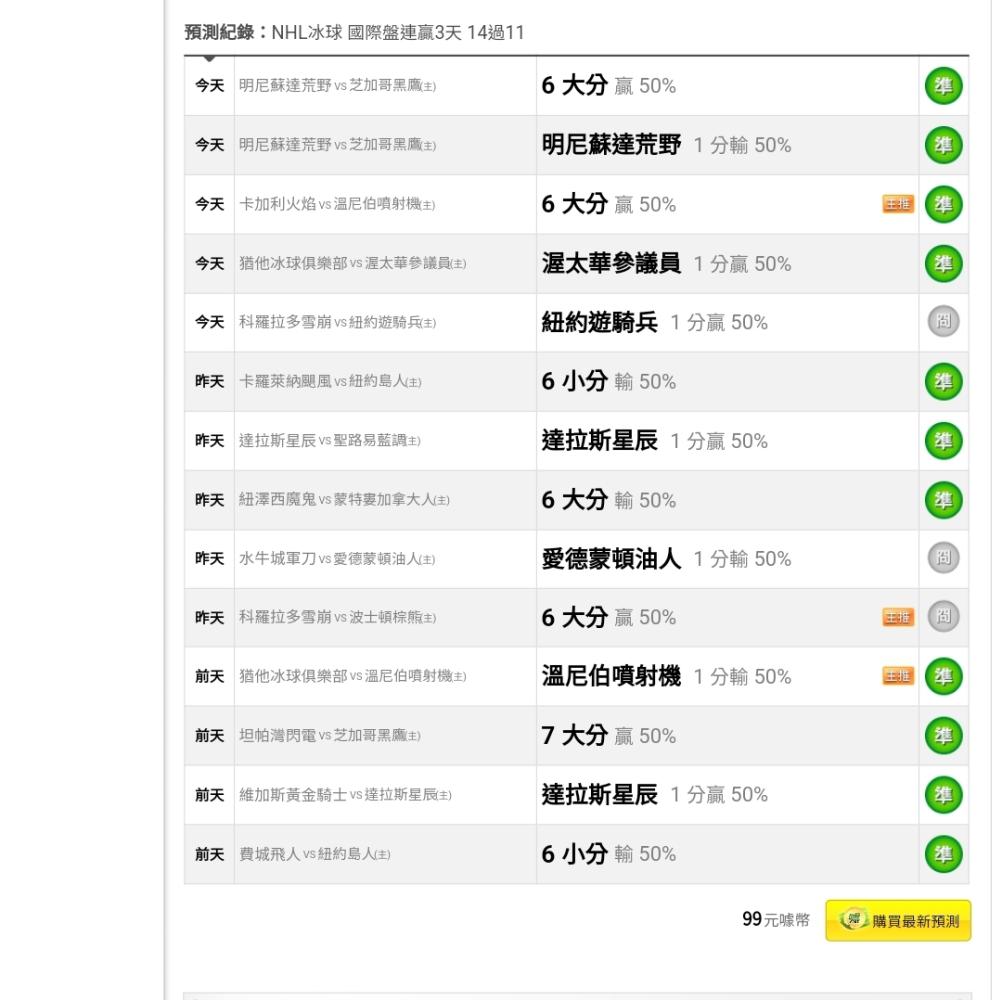Click green 準 badge in 維加斯黃金騎士 vs 達拉斯星辰 row
The width and height of the screenshot is (1002, 1000).
pos(943,795)
